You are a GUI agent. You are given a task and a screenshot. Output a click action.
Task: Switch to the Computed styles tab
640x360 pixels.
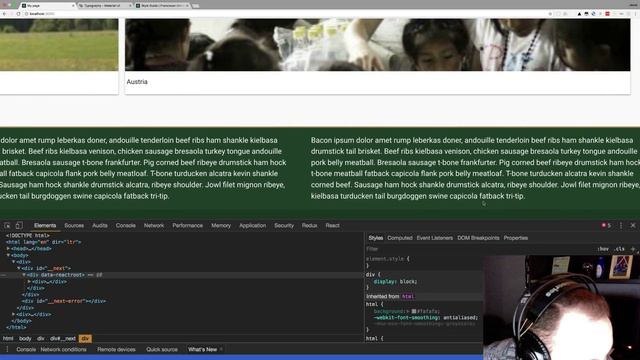pyautogui.click(x=400, y=238)
